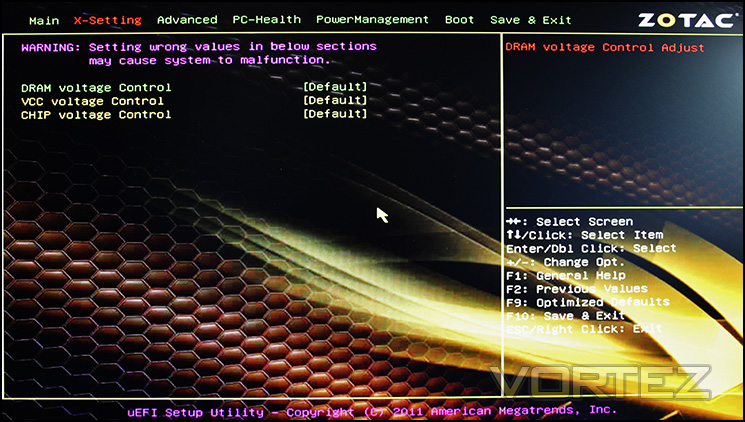Screen dimensions: 745x422
Task: Click 'Enter/Dbl Click: Select' help line
Action: (x=591, y=249)
